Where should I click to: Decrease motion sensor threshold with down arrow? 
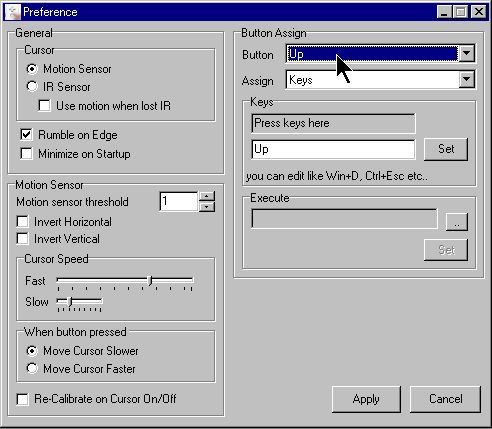coord(207,207)
